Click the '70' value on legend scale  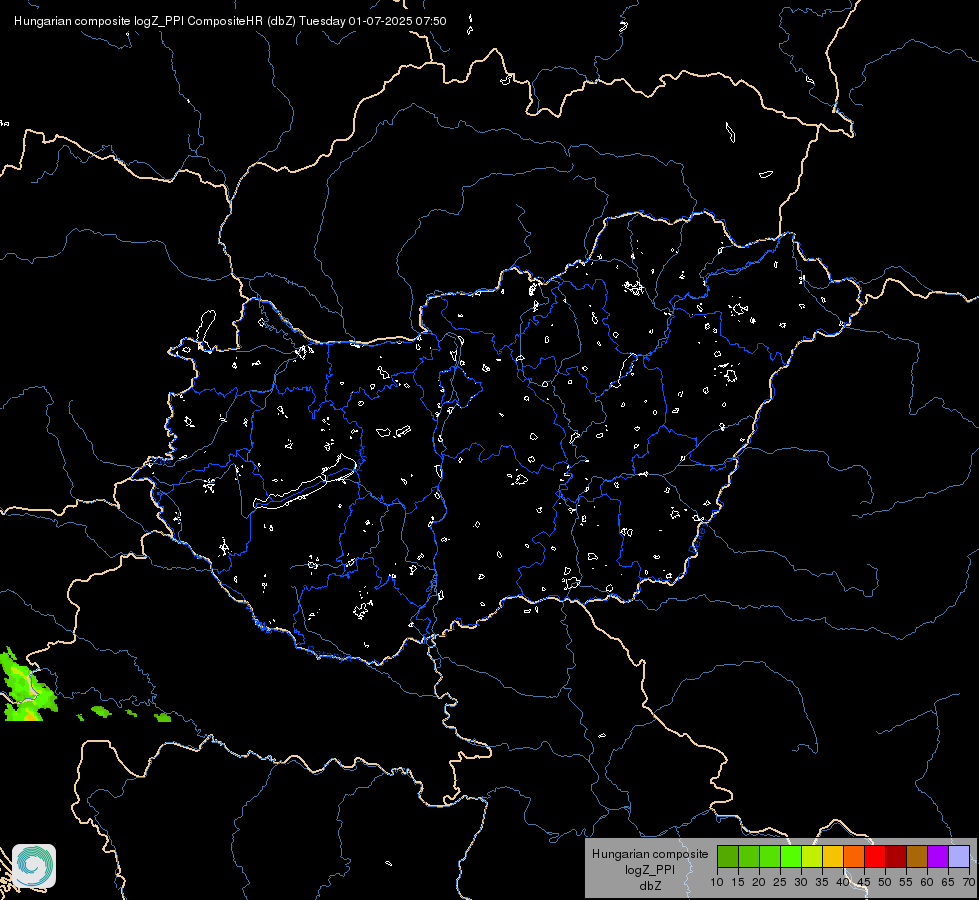click(x=969, y=883)
